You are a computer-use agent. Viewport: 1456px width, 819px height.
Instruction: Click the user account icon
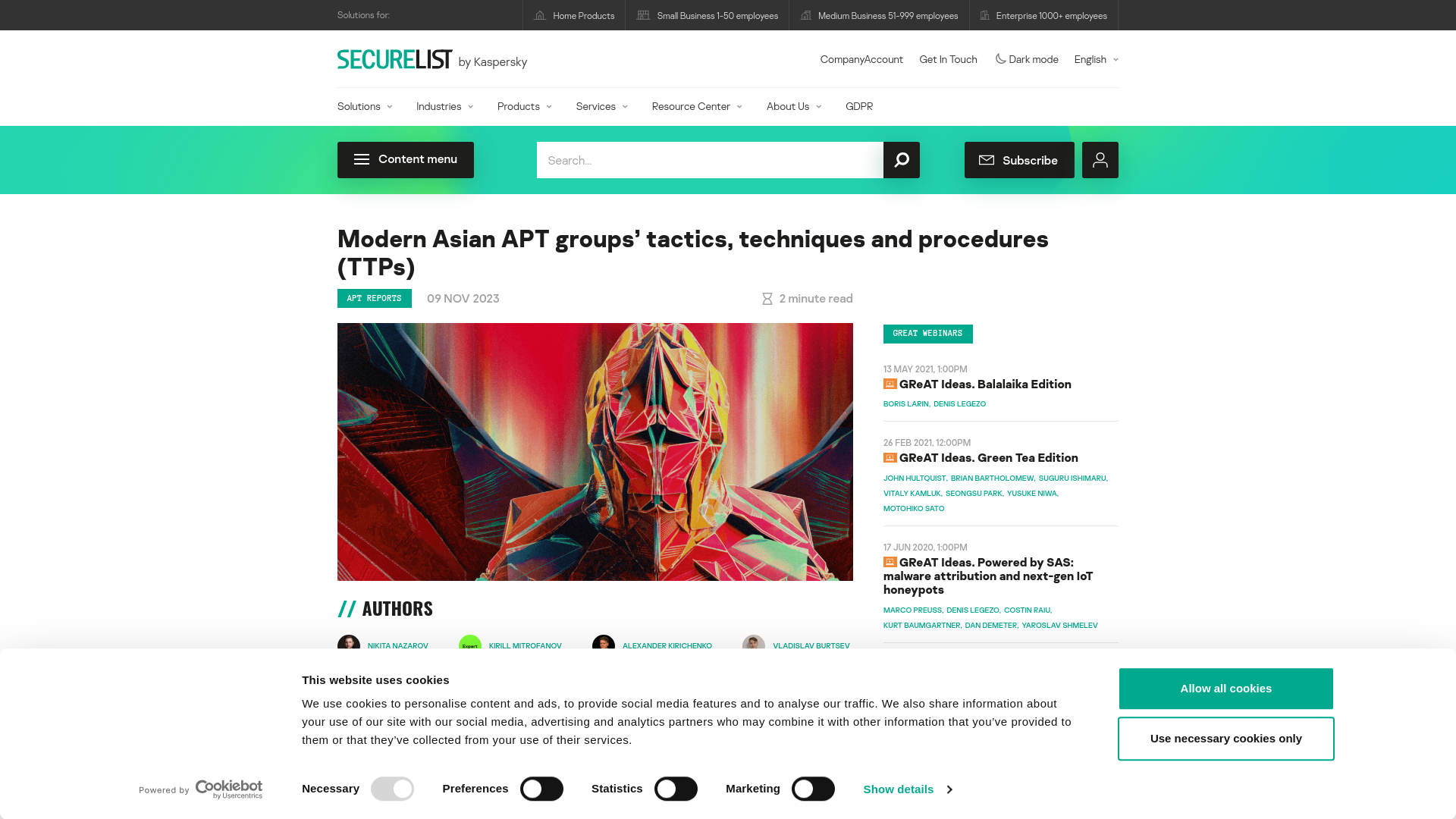click(x=1099, y=160)
